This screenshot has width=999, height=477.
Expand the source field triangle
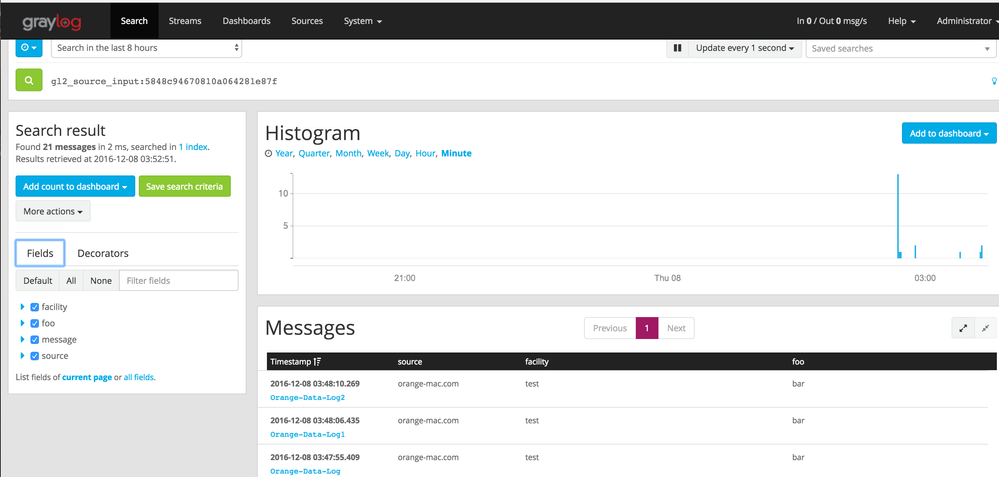click(x=23, y=356)
